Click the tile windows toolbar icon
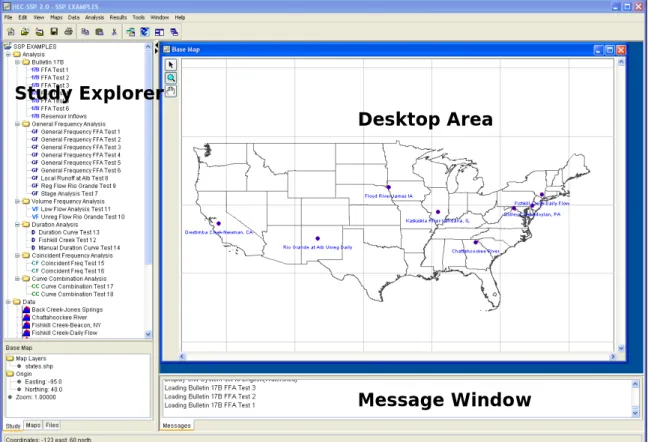 tap(159, 32)
